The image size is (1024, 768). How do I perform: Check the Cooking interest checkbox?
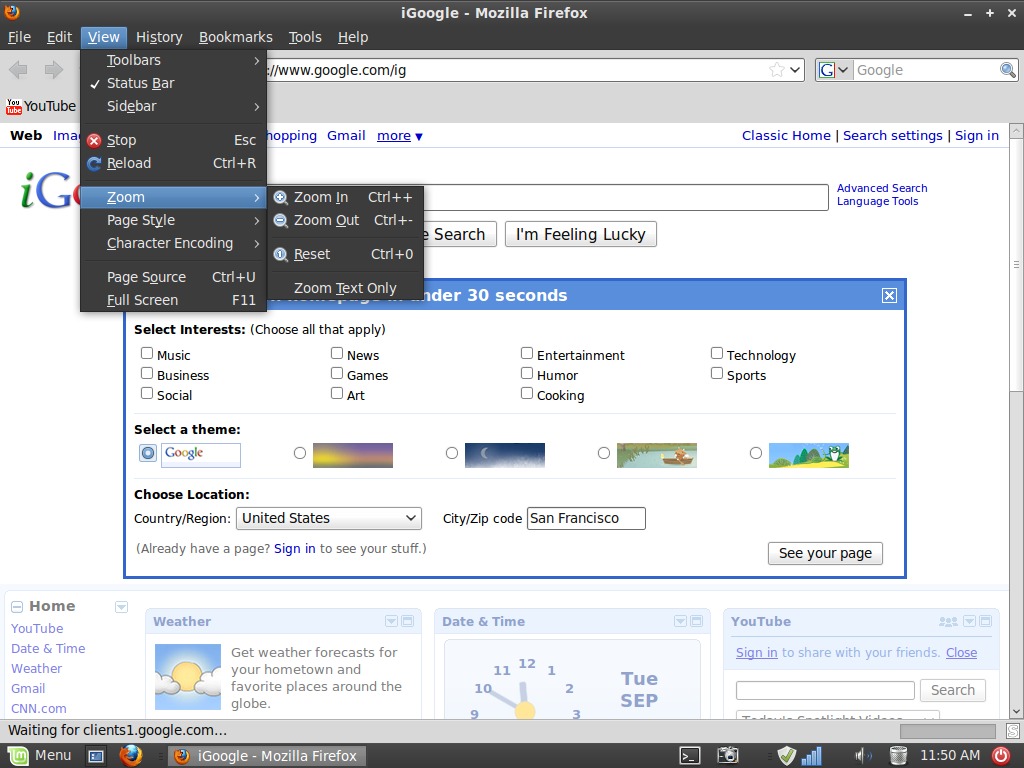(527, 393)
